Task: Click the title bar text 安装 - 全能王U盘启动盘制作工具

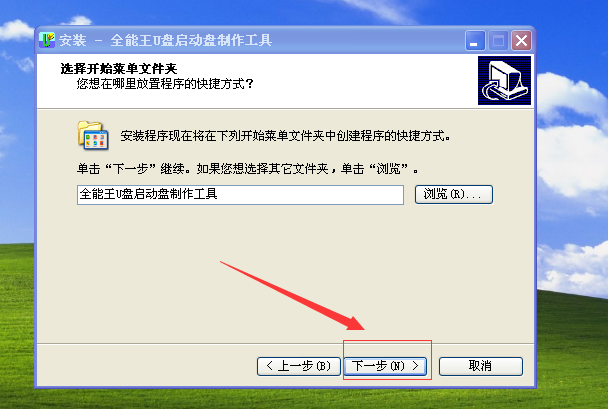Action: (x=166, y=40)
